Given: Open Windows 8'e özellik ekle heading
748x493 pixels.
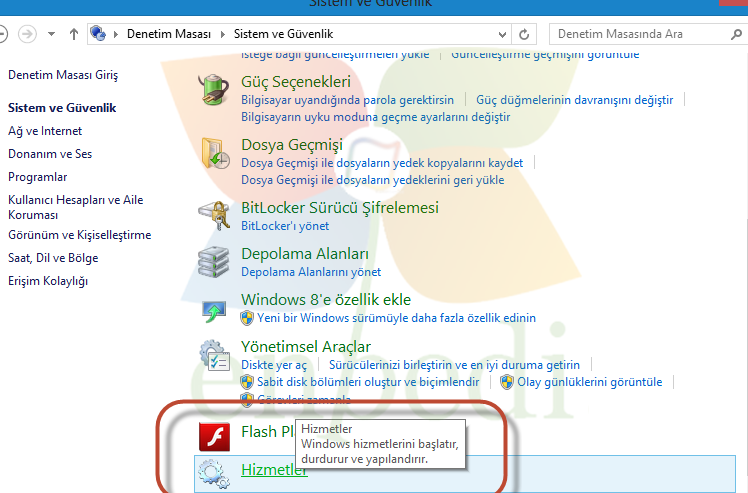Looking at the screenshot, I should 326,300.
